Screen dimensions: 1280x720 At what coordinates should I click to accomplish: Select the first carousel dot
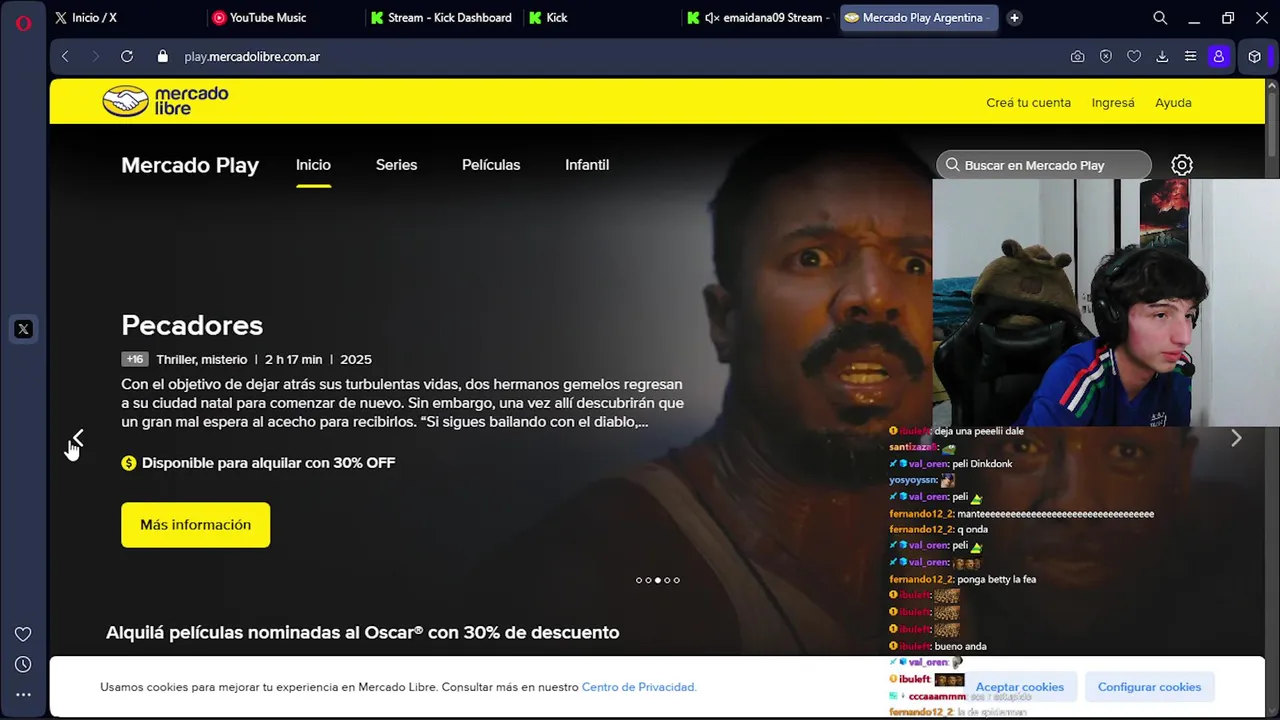click(x=639, y=580)
